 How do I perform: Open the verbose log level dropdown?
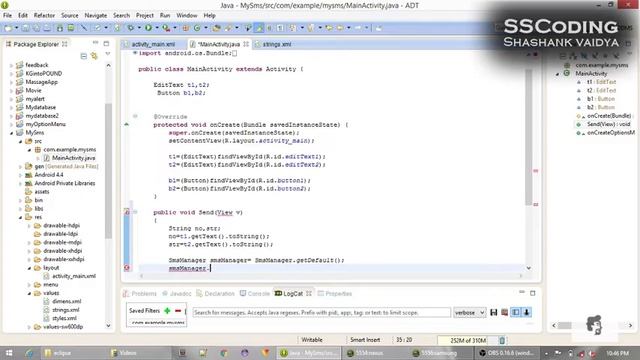pyautogui.click(x=469, y=312)
